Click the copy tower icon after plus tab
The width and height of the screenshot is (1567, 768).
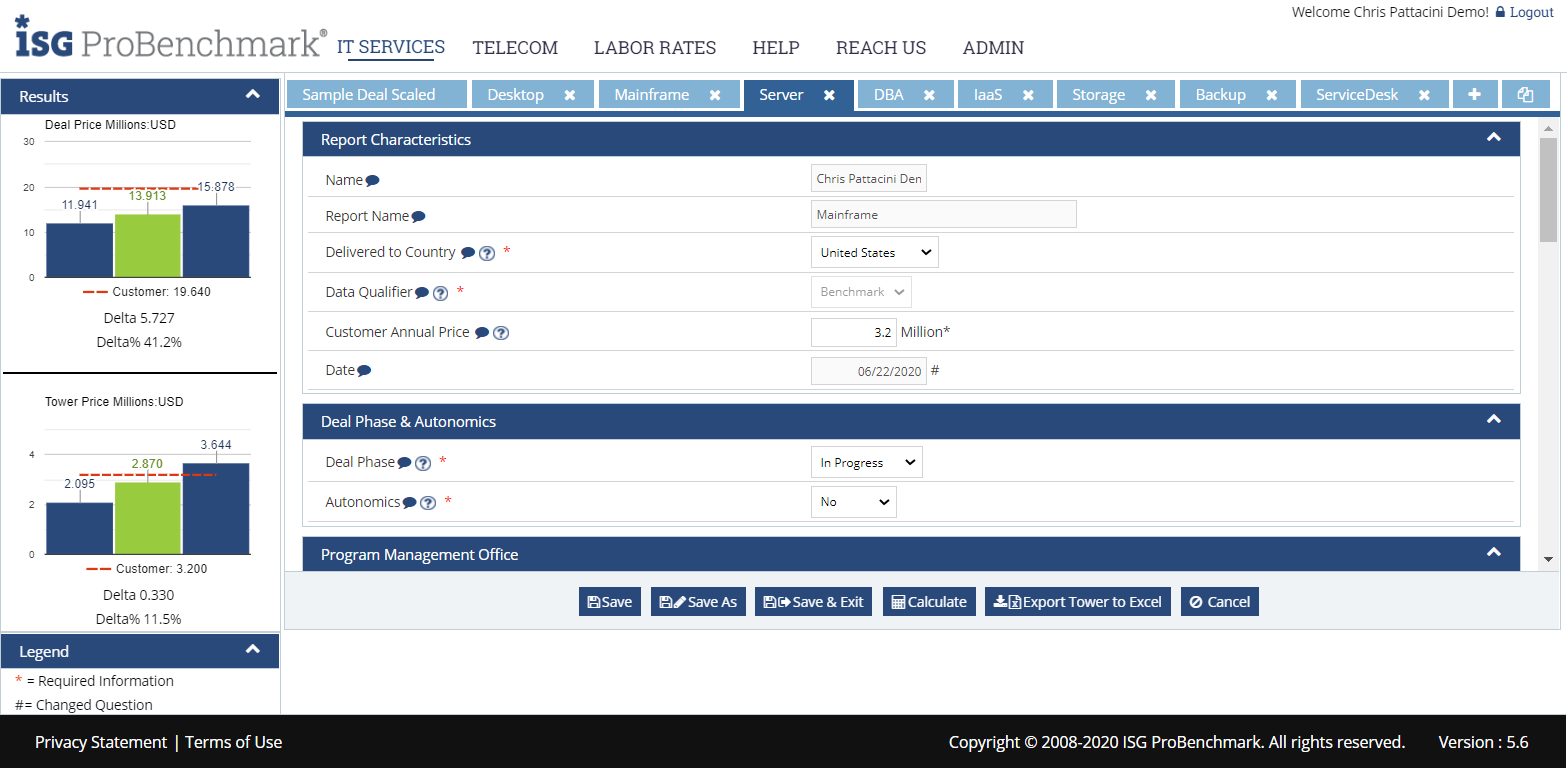tap(1525, 94)
